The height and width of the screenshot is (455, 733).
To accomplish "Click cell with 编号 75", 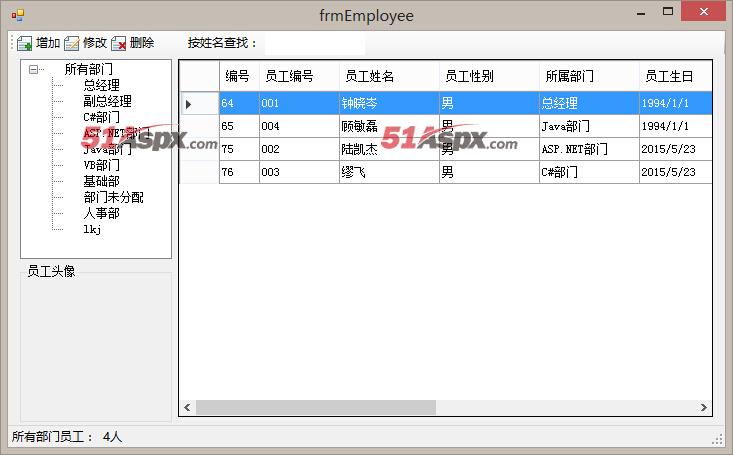I will pos(239,149).
